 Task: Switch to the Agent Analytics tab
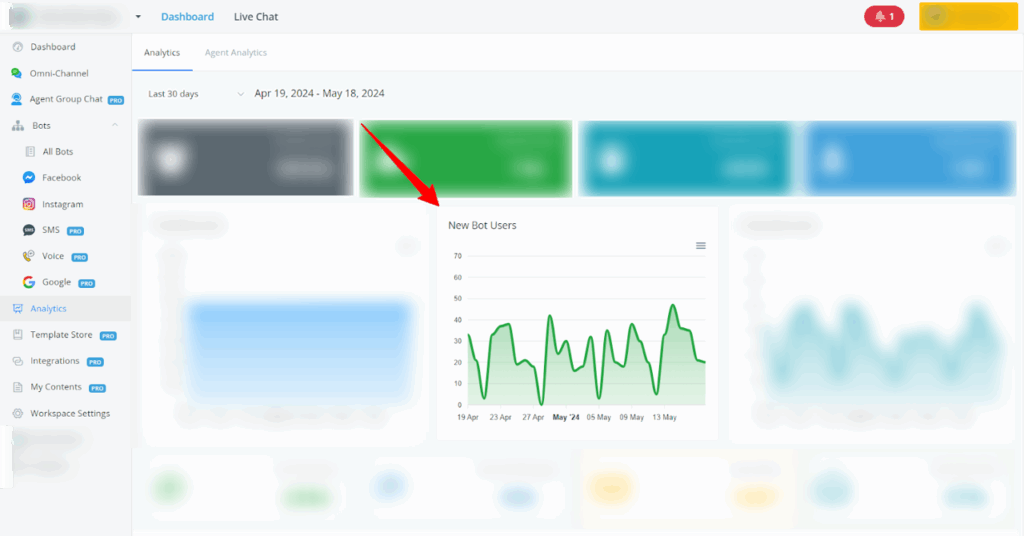pyautogui.click(x=236, y=53)
